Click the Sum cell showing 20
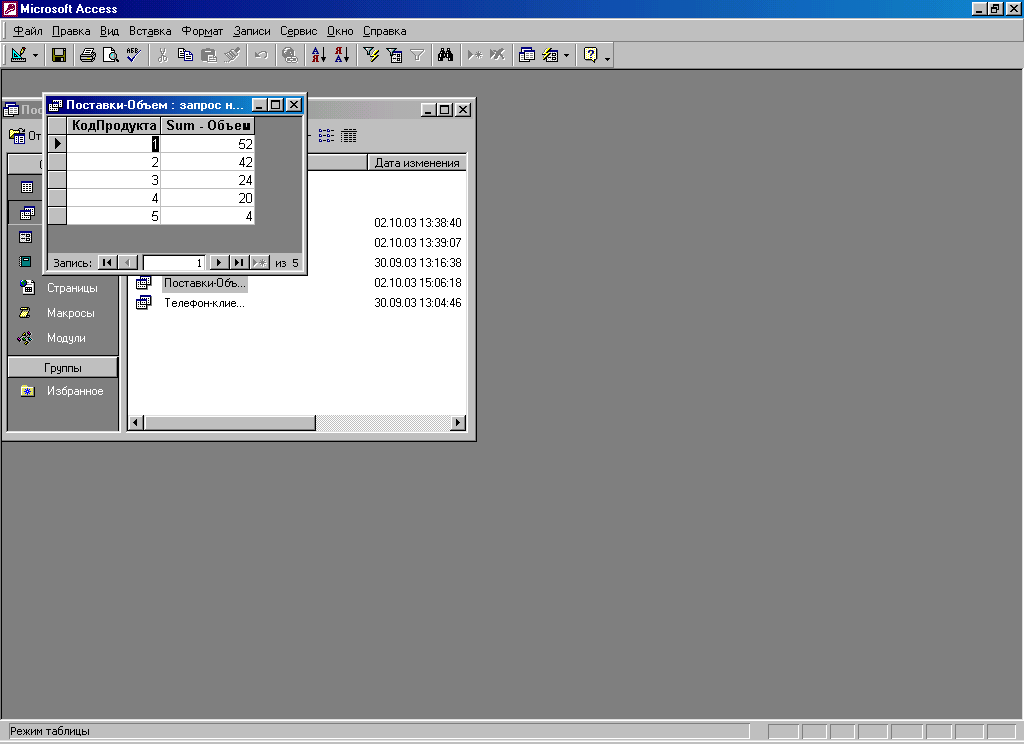Image resolution: width=1024 pixels, height=744 pixels. click(208, 198)
